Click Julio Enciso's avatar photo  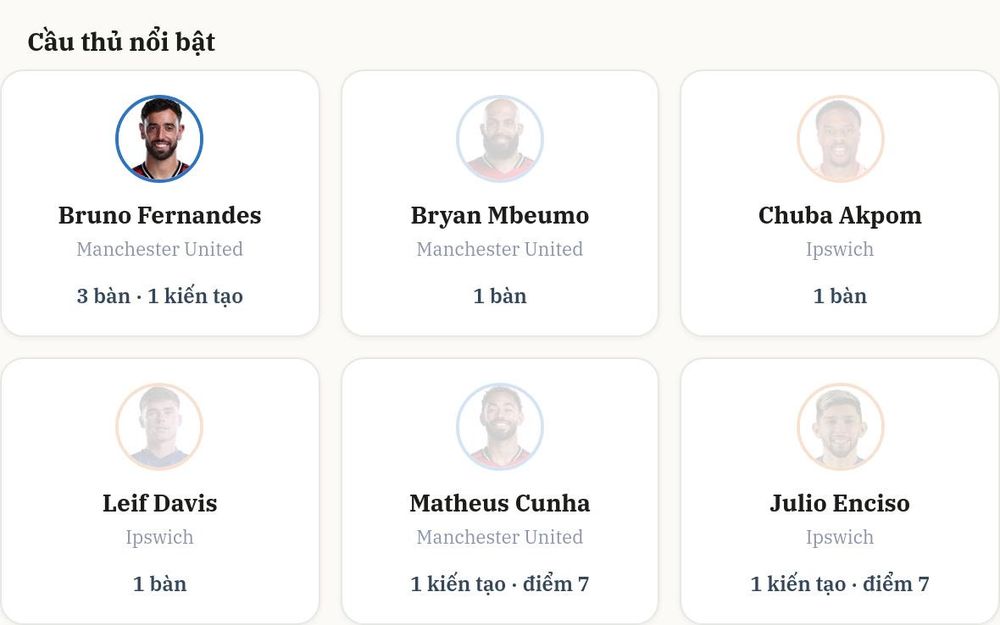[x=840, y=427]
